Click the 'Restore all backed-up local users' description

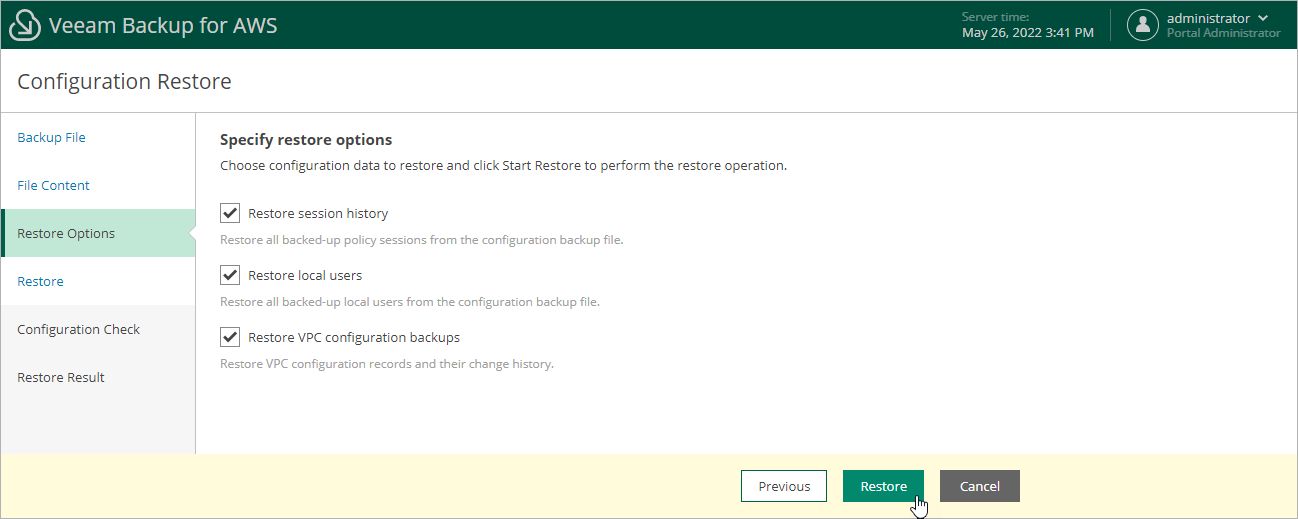[410, 302]
